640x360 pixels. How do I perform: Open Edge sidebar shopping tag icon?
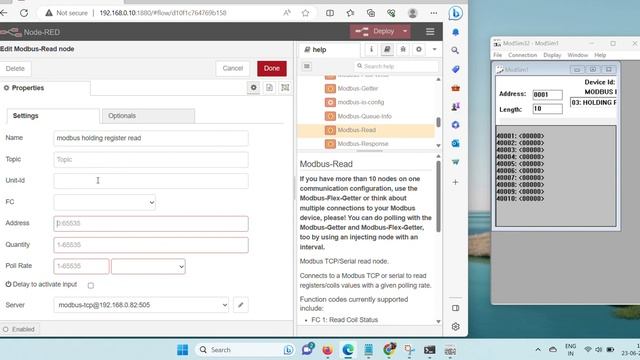[x=456, y=69]
